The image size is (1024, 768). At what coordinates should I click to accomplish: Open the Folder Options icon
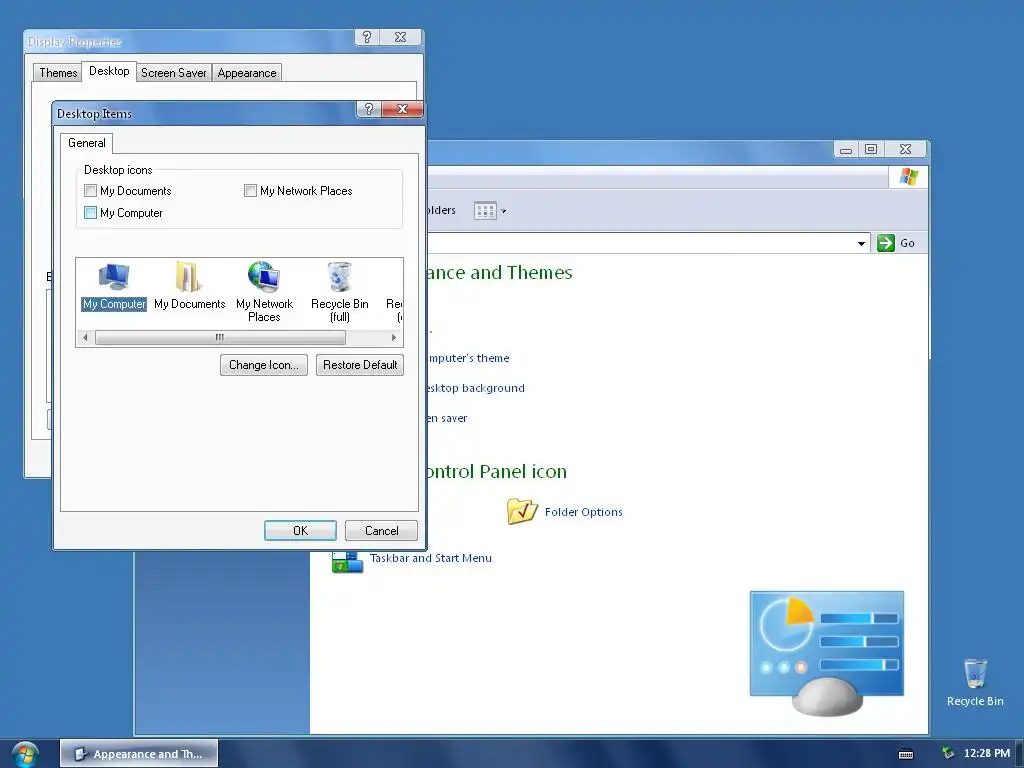pos(522,511)
